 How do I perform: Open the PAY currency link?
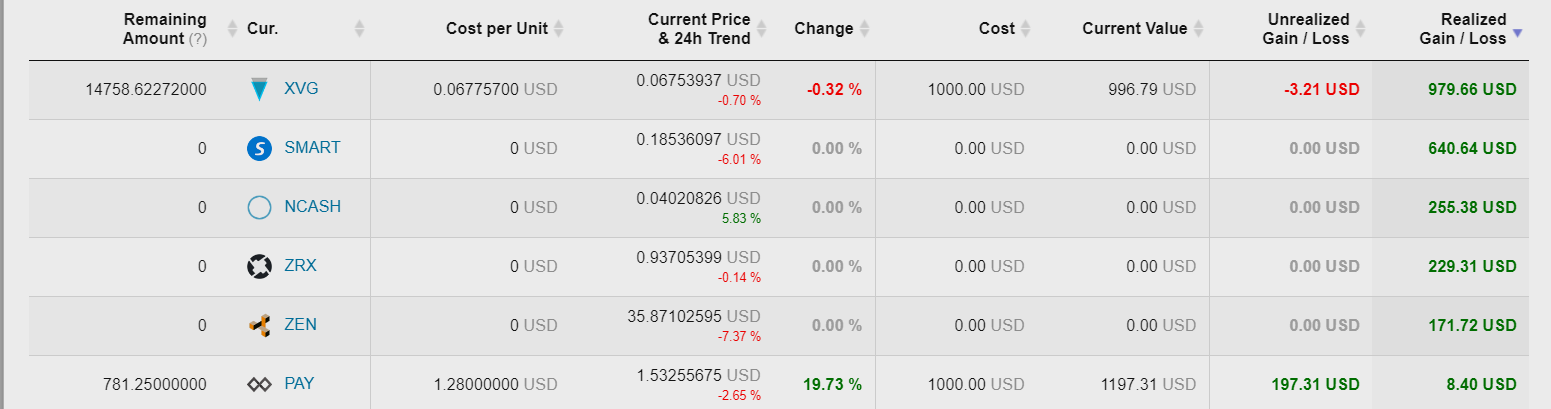tap(300, 384)
